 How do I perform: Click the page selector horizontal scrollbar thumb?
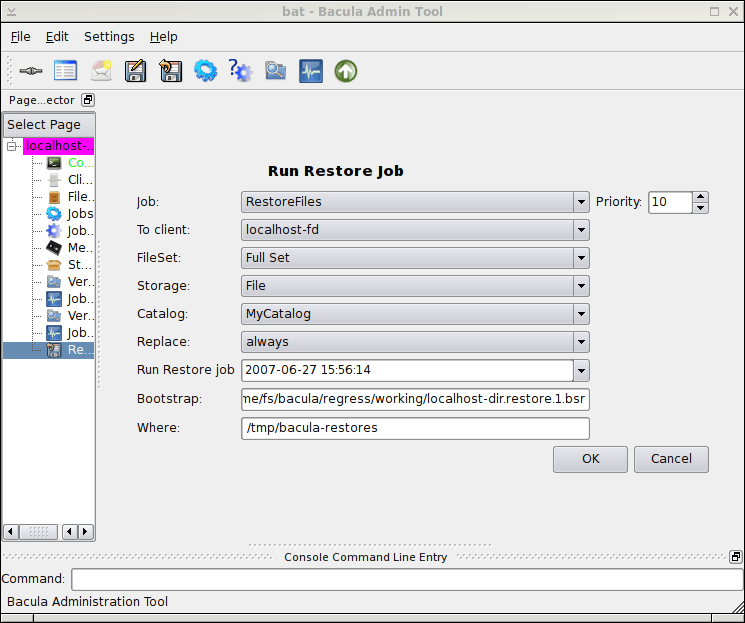(39, 531)
